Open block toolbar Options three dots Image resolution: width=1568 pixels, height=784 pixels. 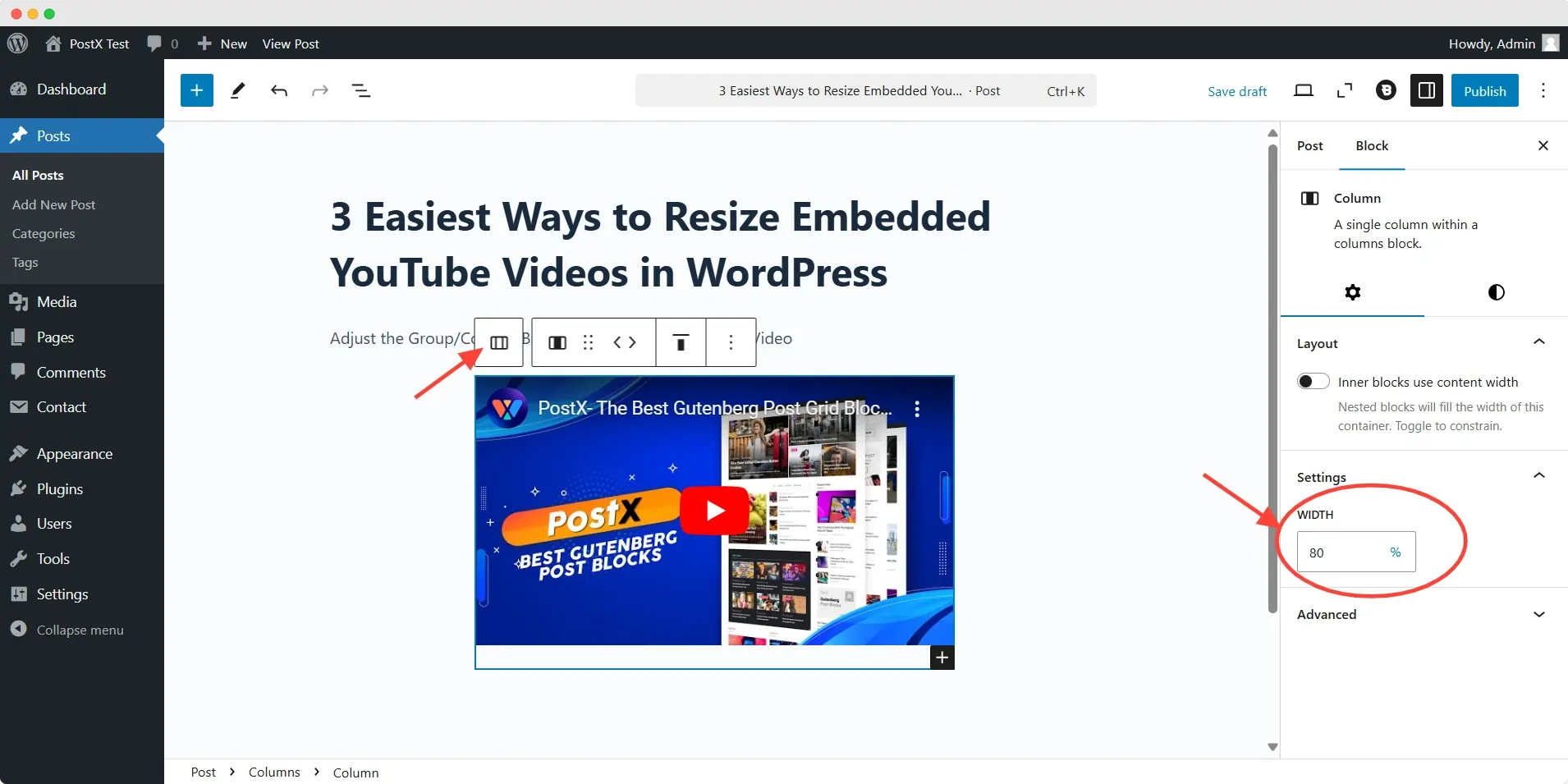[731, 342]
